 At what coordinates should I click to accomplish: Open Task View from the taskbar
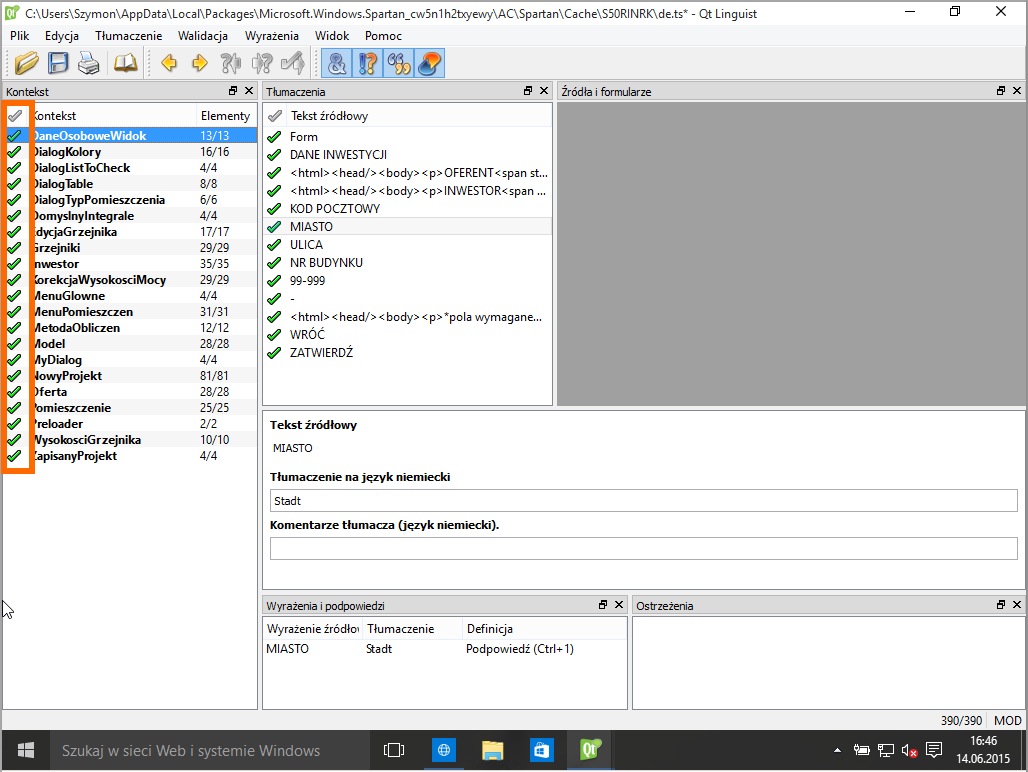click(x=393, y=750)
